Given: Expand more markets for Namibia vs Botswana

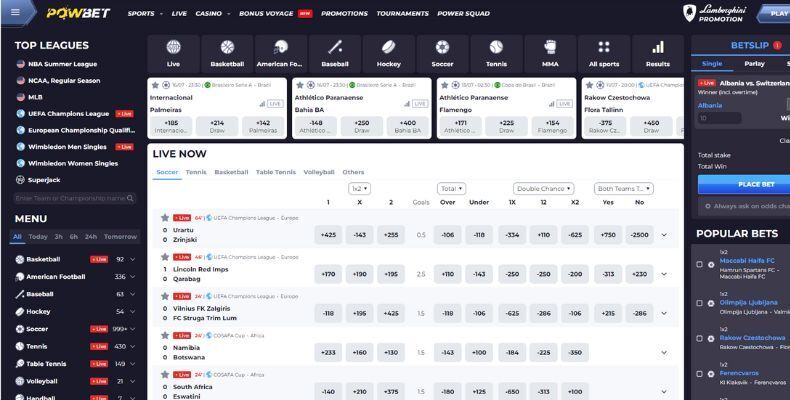Looking at the screenshot, I should (x=664, y=353).
